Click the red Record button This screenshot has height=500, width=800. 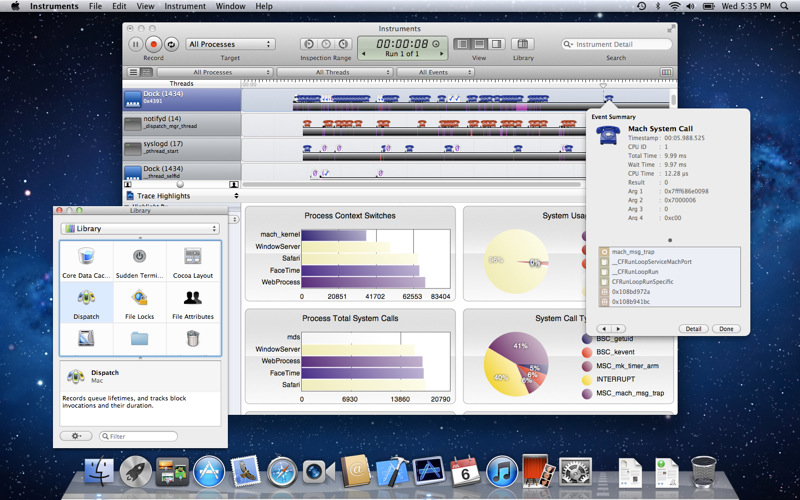point(153,44)
